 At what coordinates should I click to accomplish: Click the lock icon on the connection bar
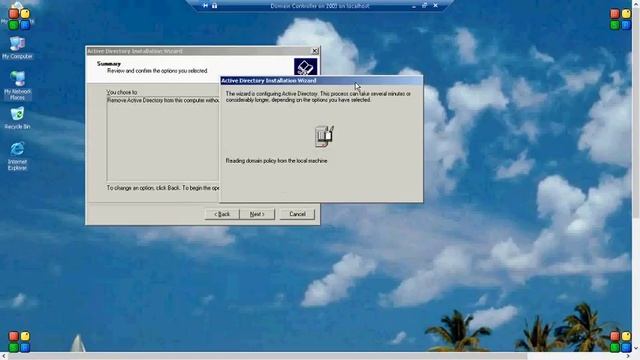click(214, 6)
